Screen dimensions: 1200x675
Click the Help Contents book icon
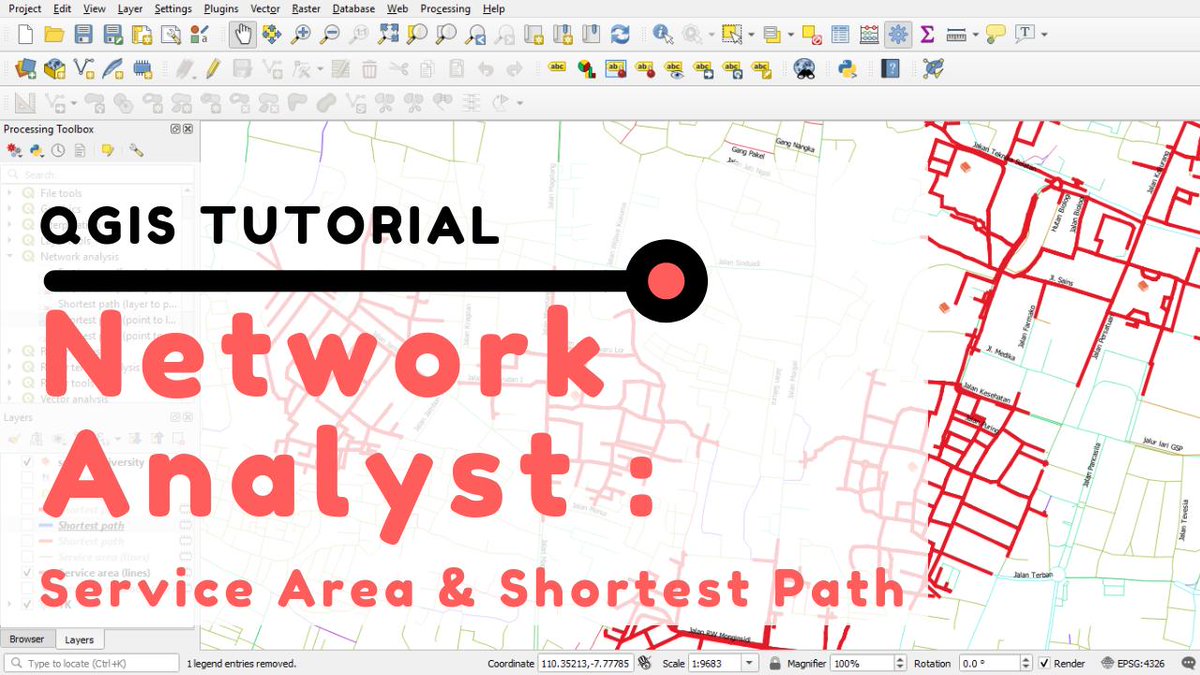click(x=890, y=68)
